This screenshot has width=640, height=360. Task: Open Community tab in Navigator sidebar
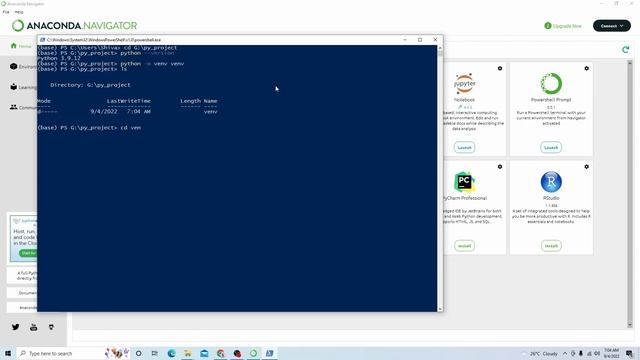(23, 107)
